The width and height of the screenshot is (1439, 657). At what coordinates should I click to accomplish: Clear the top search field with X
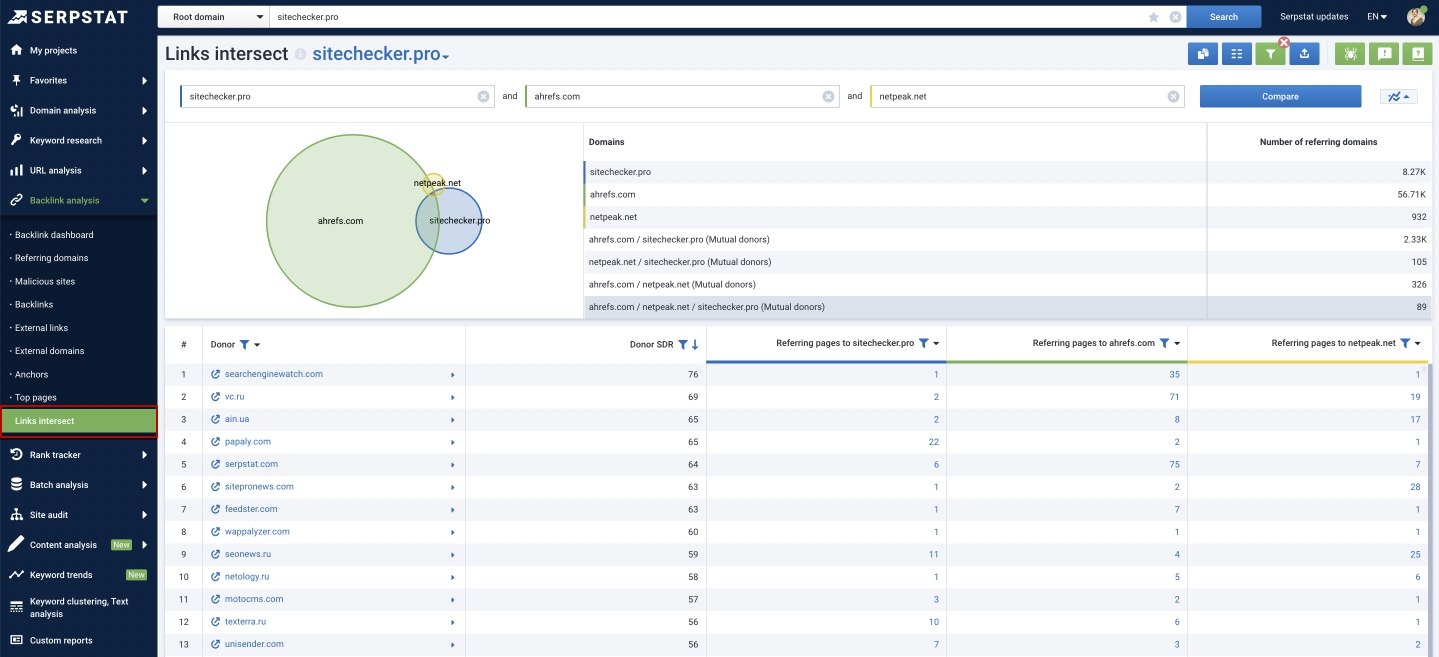(x=1175, y=17)
